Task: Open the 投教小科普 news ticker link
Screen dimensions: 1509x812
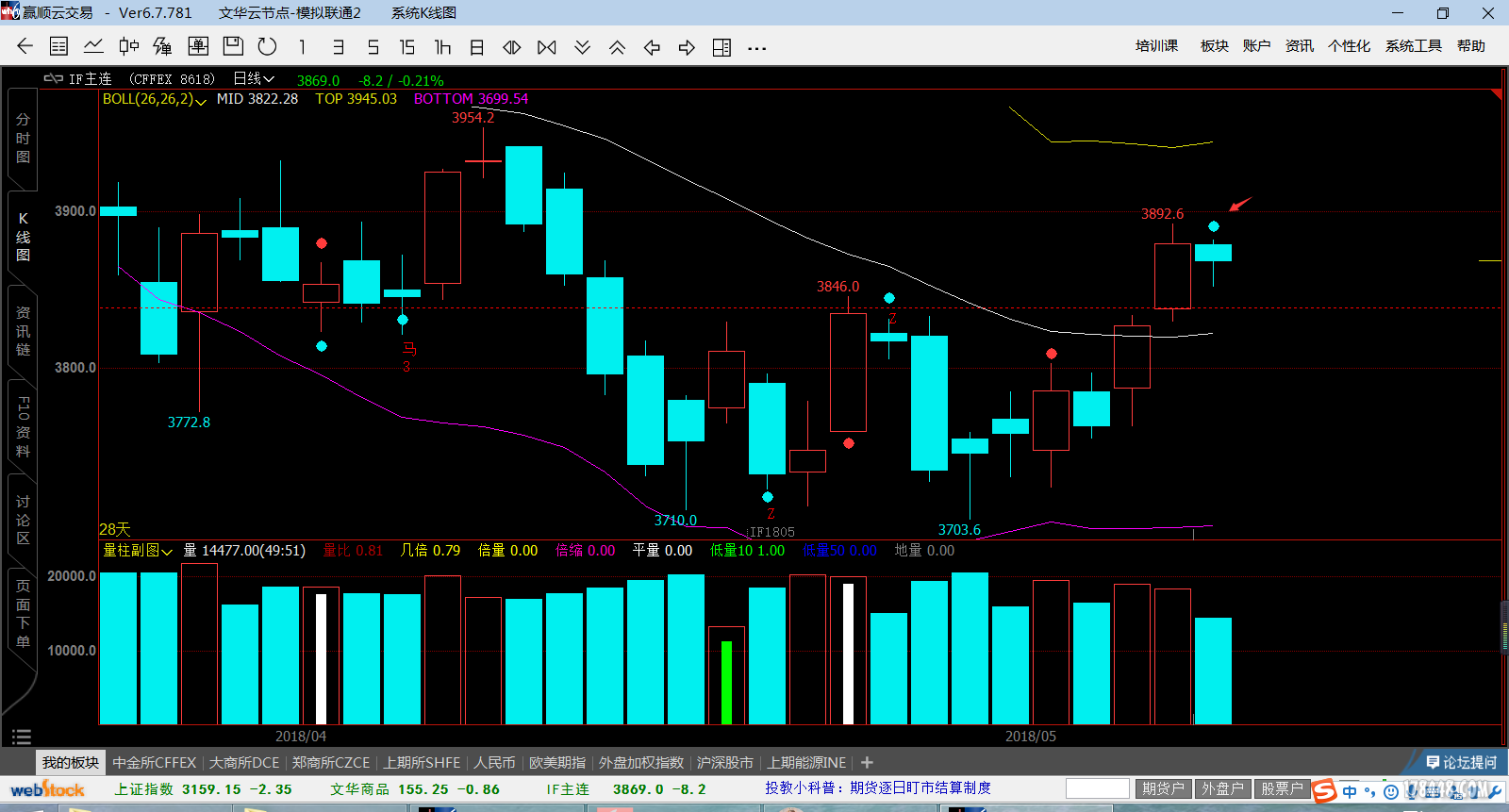Action: tap(878, 787)
